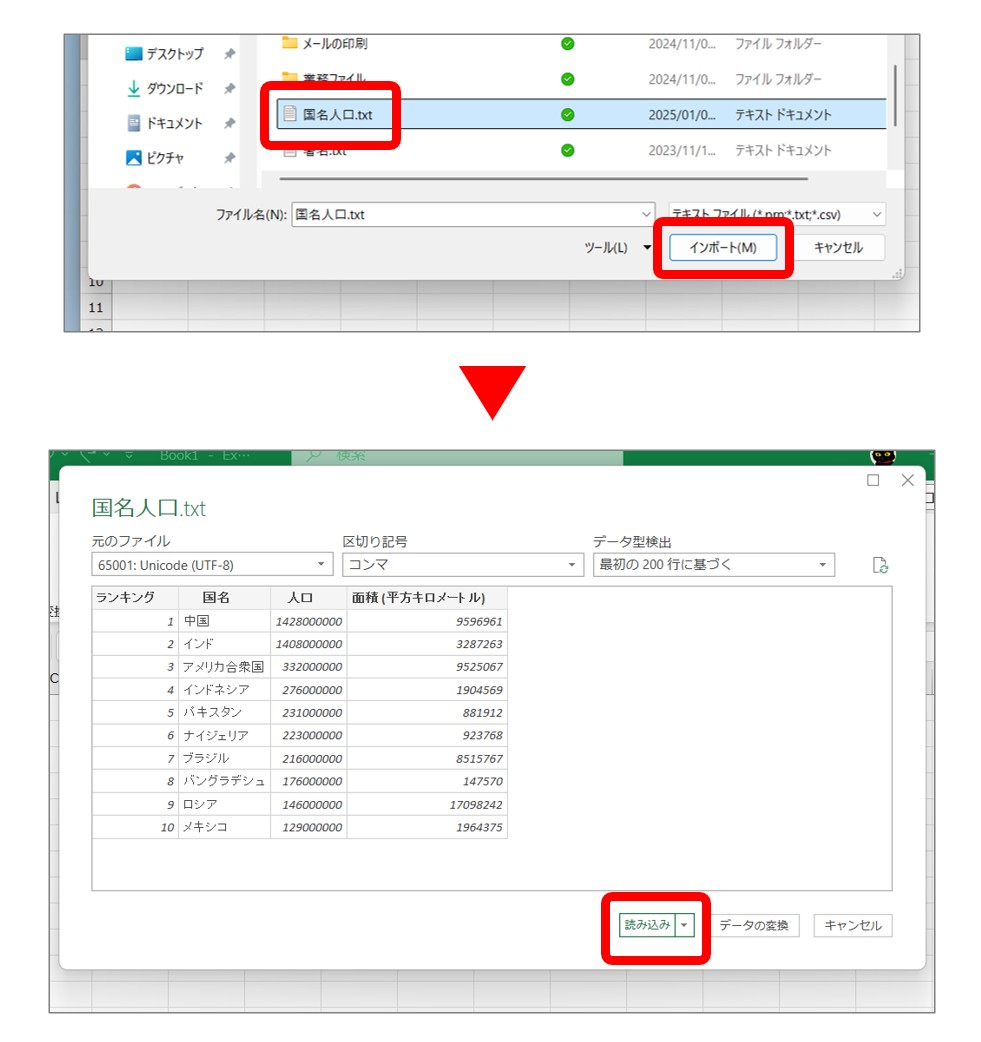Click the 読み込み load button
This screenshot has width=981, height=1042.
pyautogui.click(x=647, y=926)
